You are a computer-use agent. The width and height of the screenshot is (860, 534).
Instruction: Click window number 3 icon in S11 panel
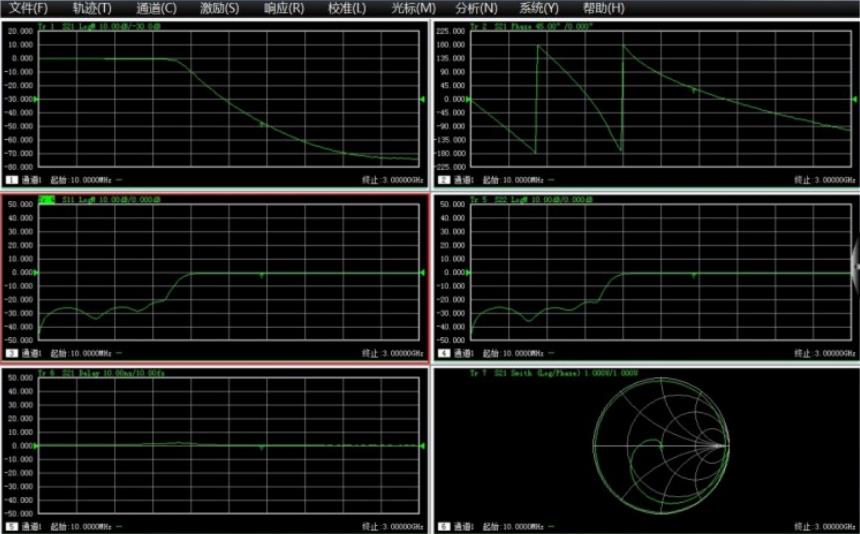(x=12, y=353)
